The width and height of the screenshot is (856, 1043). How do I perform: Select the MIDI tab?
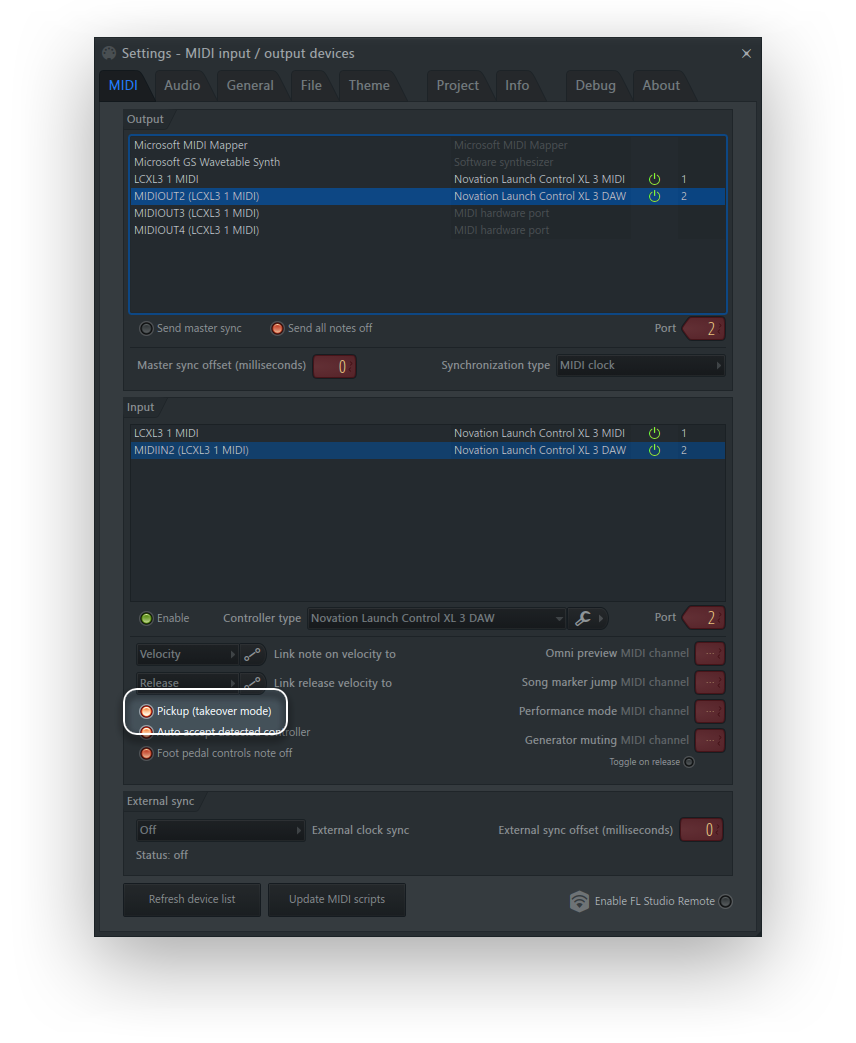click(123, 86)
